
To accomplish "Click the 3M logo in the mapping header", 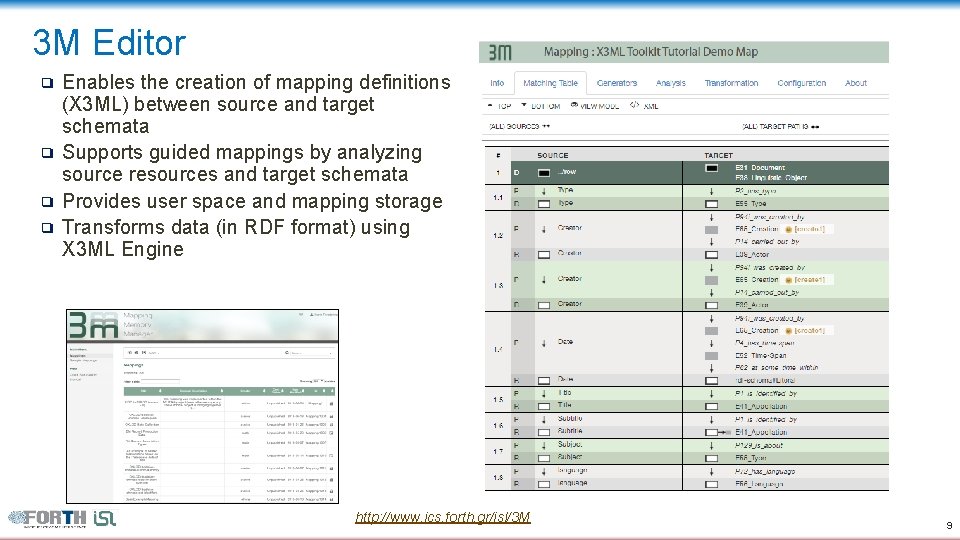I will click(x=500, y=53).
